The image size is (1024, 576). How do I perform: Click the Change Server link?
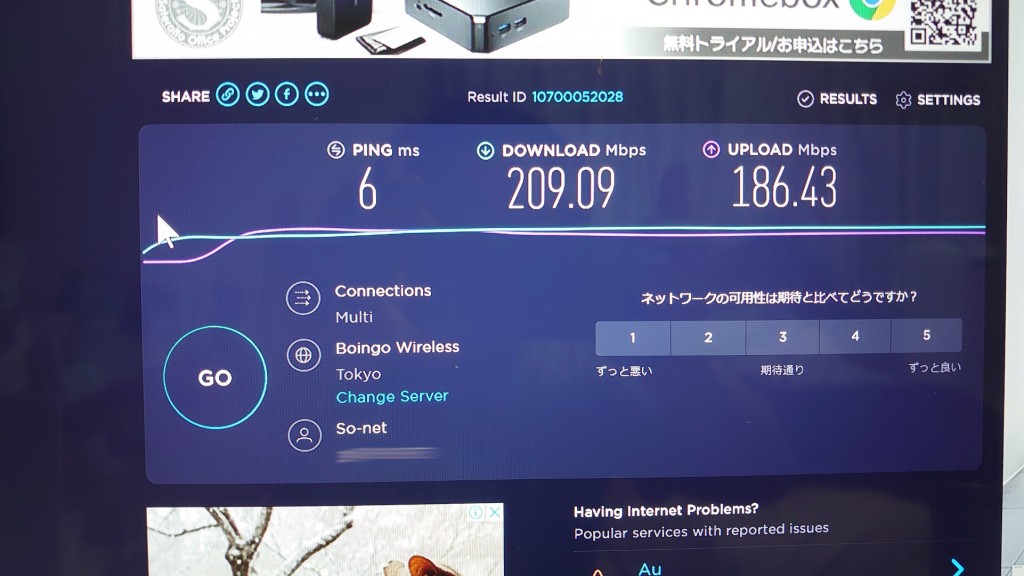point(392,396)
